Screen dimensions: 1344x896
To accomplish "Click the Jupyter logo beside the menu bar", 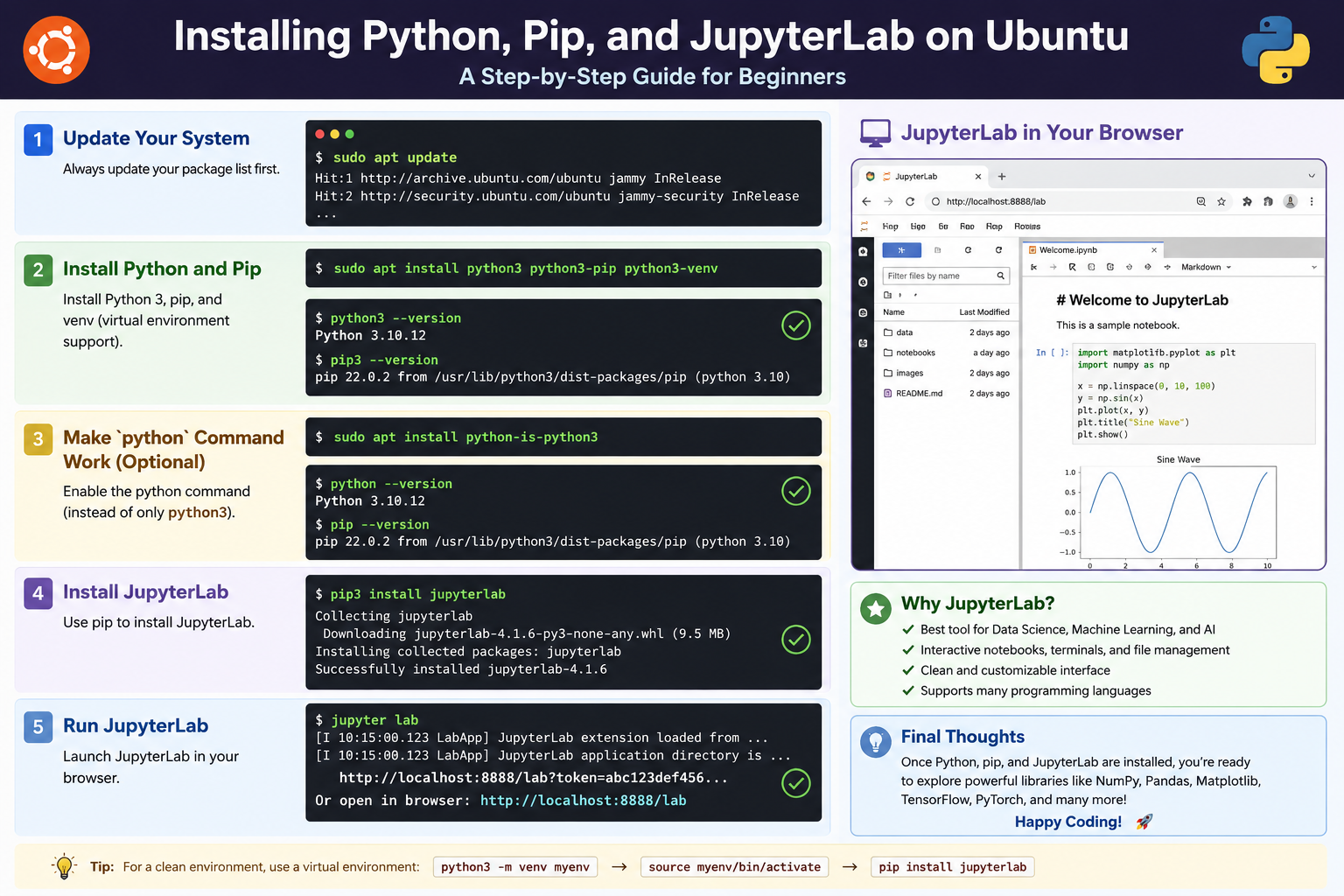I will pos(864,226).
